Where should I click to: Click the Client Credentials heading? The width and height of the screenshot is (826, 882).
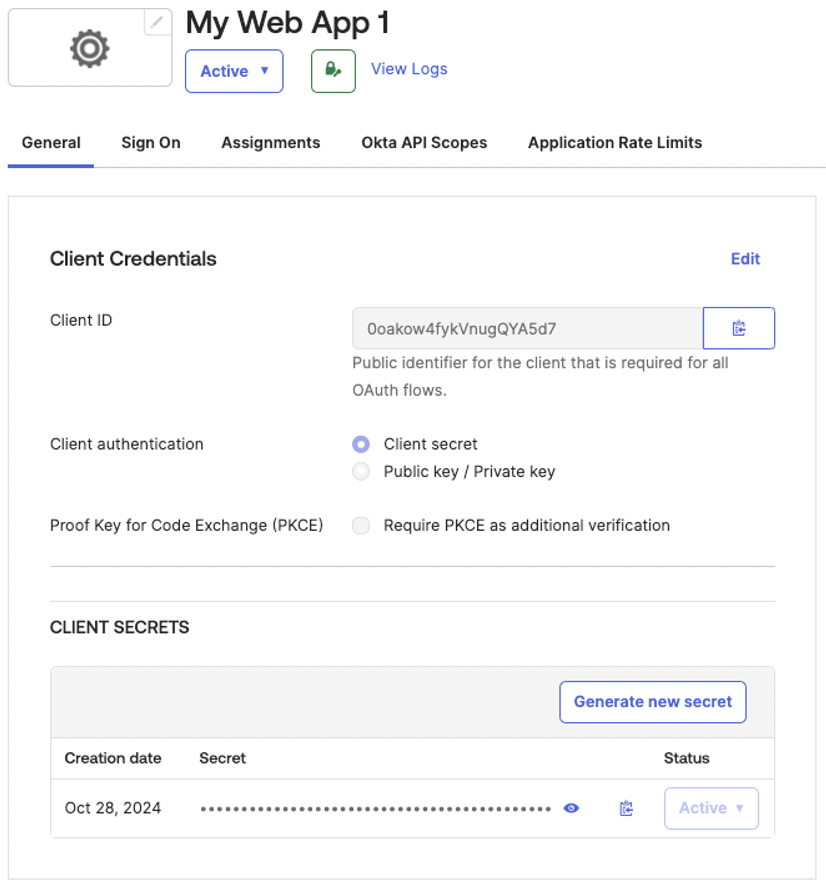point(133,259)
